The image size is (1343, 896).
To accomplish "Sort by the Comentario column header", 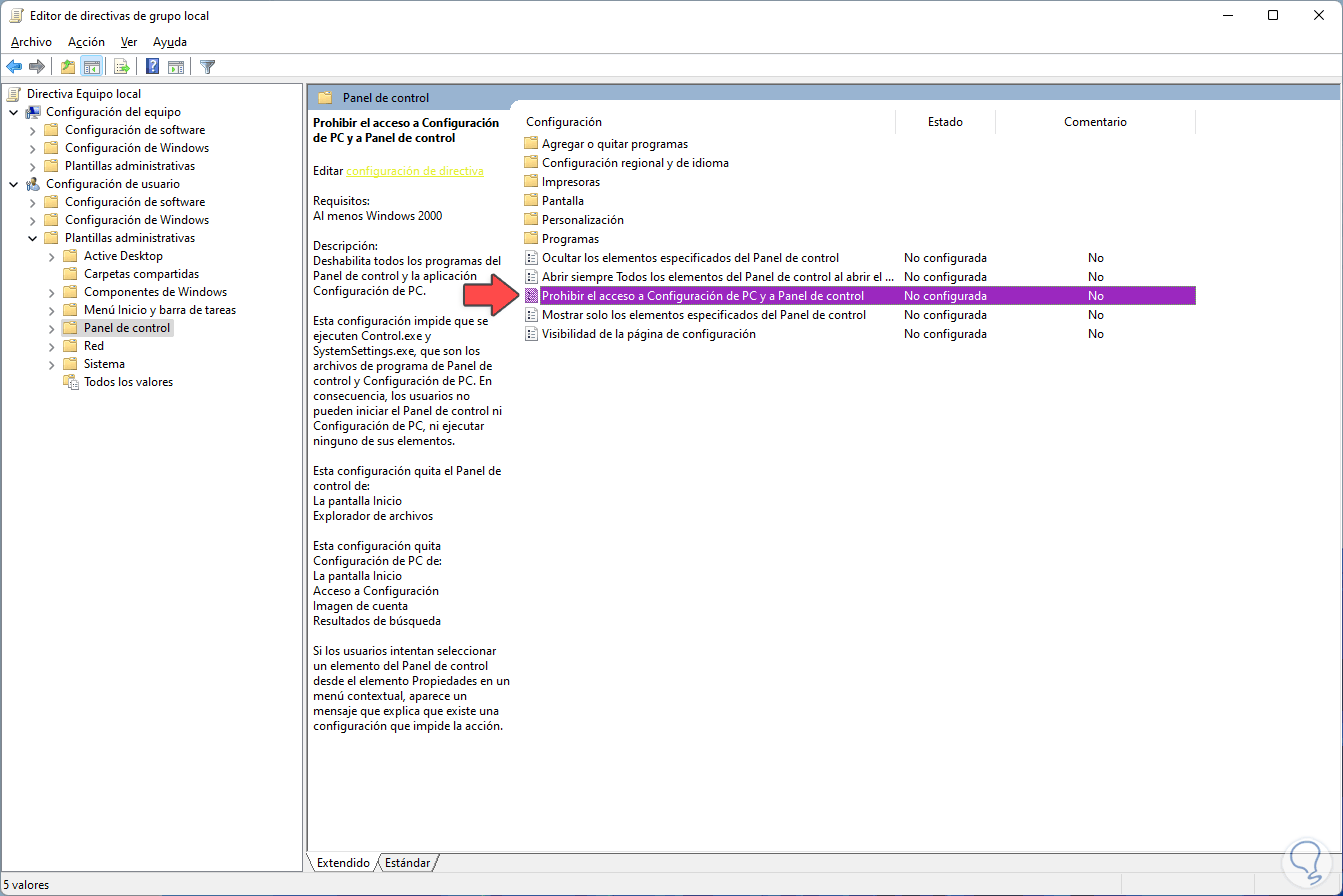I will [1095, 122].
